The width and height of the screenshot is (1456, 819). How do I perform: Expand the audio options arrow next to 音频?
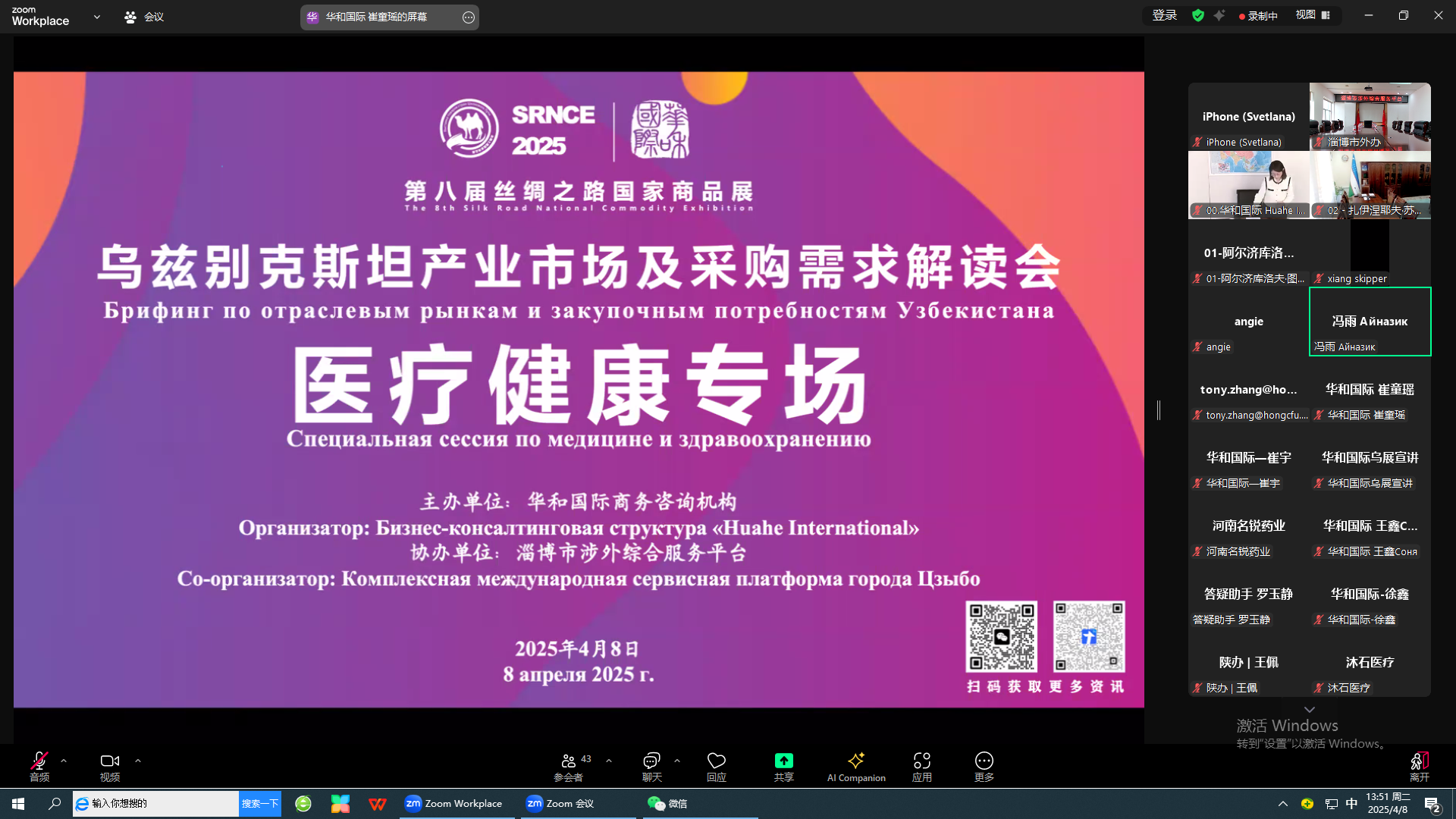(64, 760)
